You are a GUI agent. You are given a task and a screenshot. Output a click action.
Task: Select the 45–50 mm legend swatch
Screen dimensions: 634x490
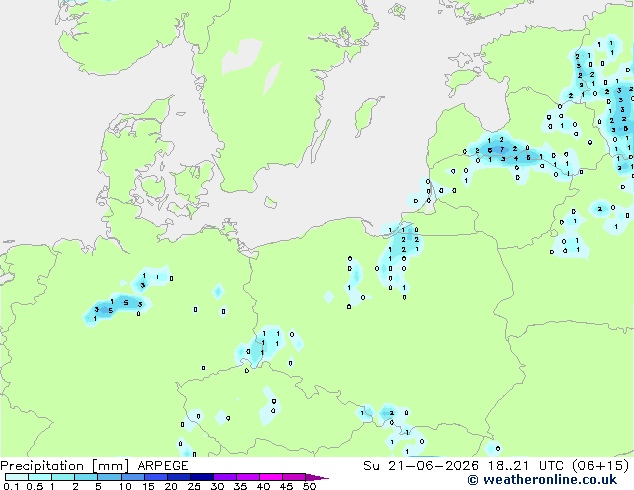pyautogui.click(x=294, y=477)
